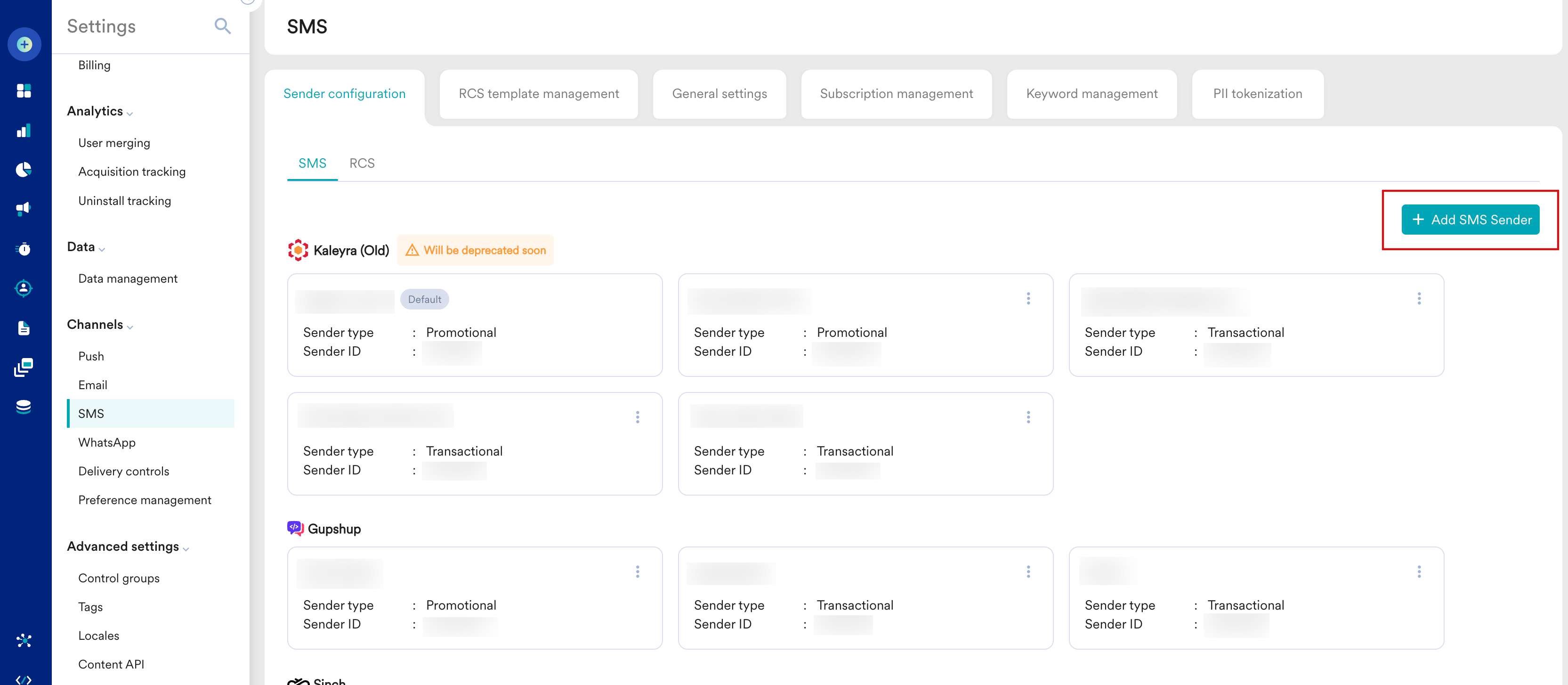Open the dashboard grid icon in sidebar
The width and height of the screenshot is (1568, 685).
[x=24, y=91]
